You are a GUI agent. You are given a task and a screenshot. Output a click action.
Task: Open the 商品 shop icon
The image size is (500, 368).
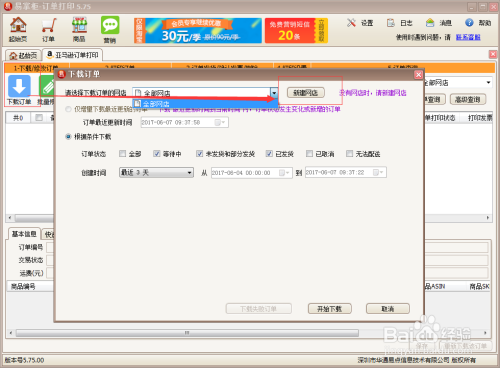point(79,29)
